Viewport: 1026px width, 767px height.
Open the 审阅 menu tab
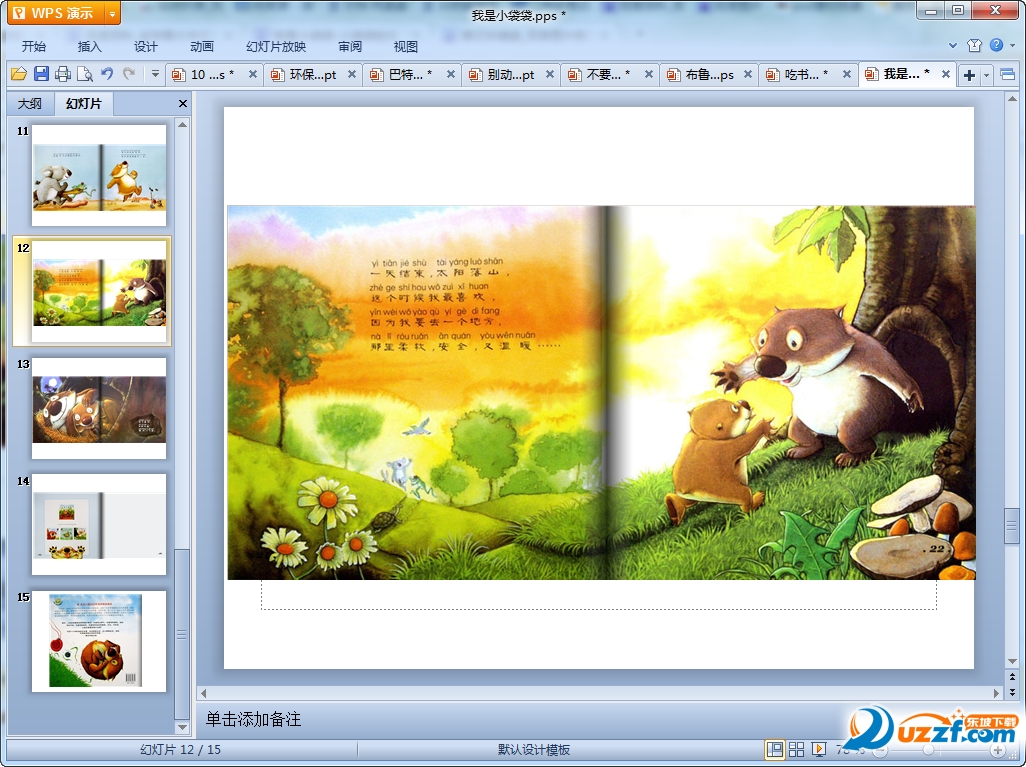(350, 46)
